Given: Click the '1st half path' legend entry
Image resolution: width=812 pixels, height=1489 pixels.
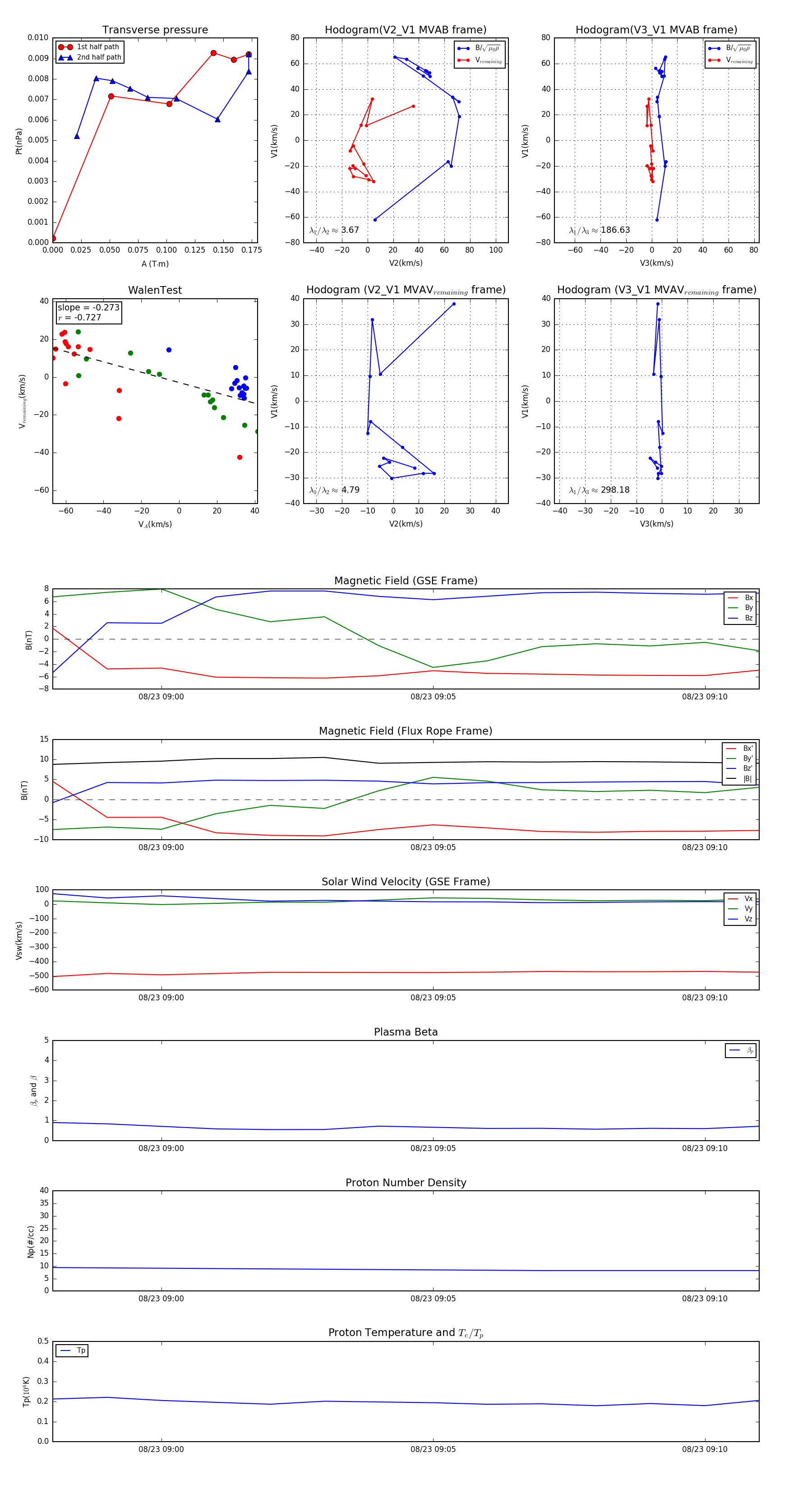Looking at the screenshot, I should pyautogui.click(x=89, y=47).
